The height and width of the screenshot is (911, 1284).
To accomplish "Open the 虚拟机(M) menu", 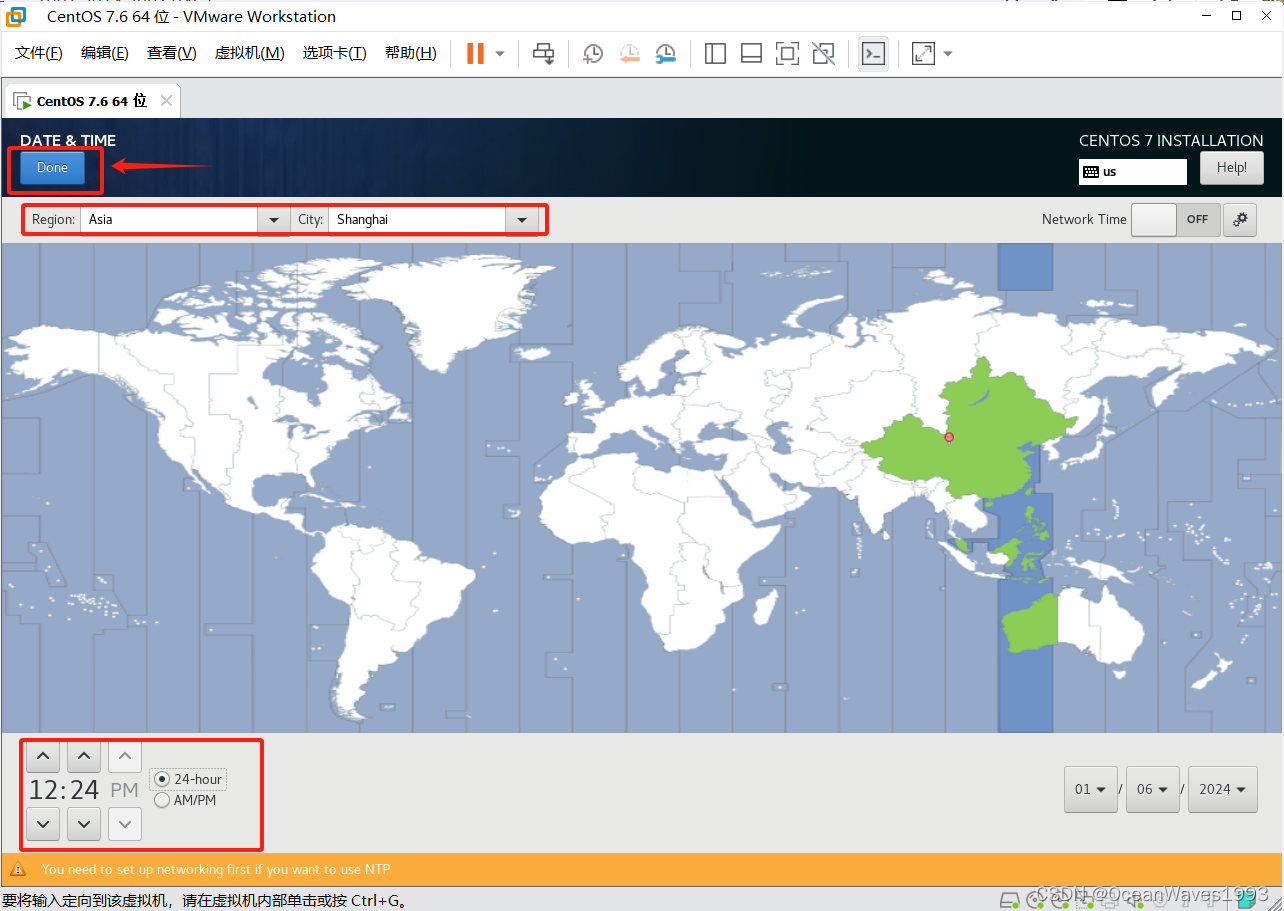I will pyautogui.click(x=249, y=53).
